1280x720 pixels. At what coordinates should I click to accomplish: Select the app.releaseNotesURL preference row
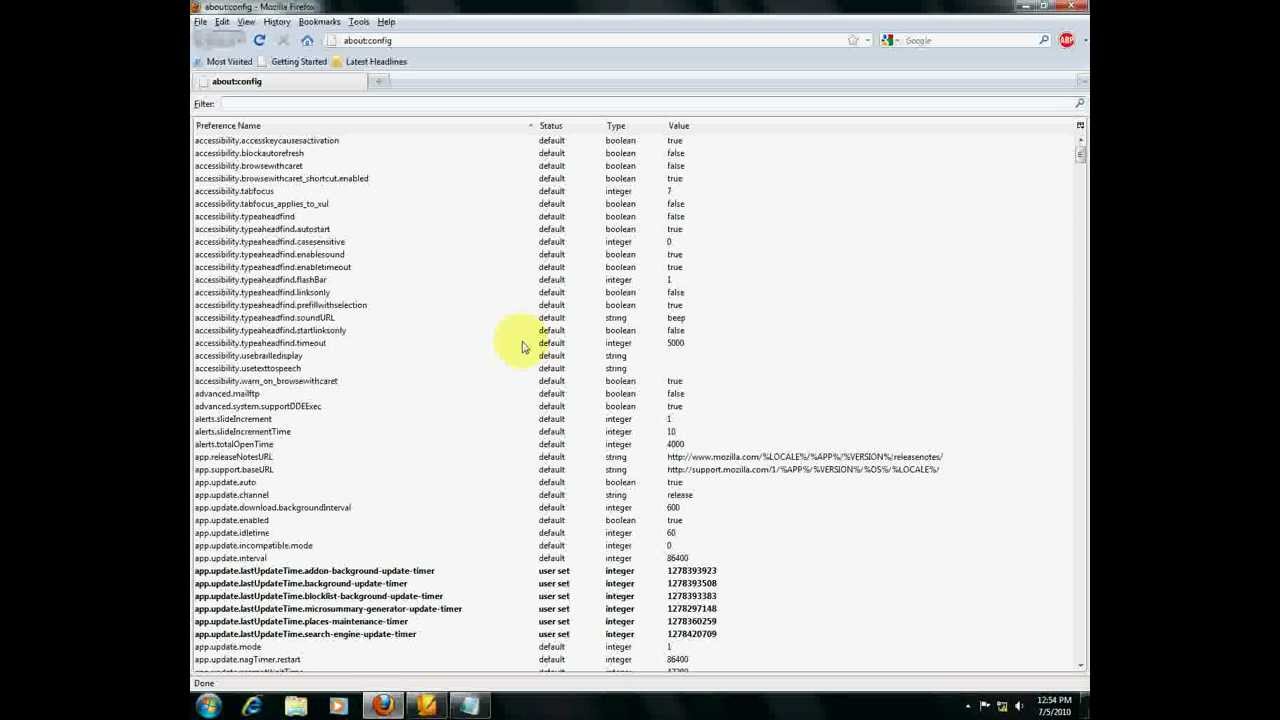634,457
